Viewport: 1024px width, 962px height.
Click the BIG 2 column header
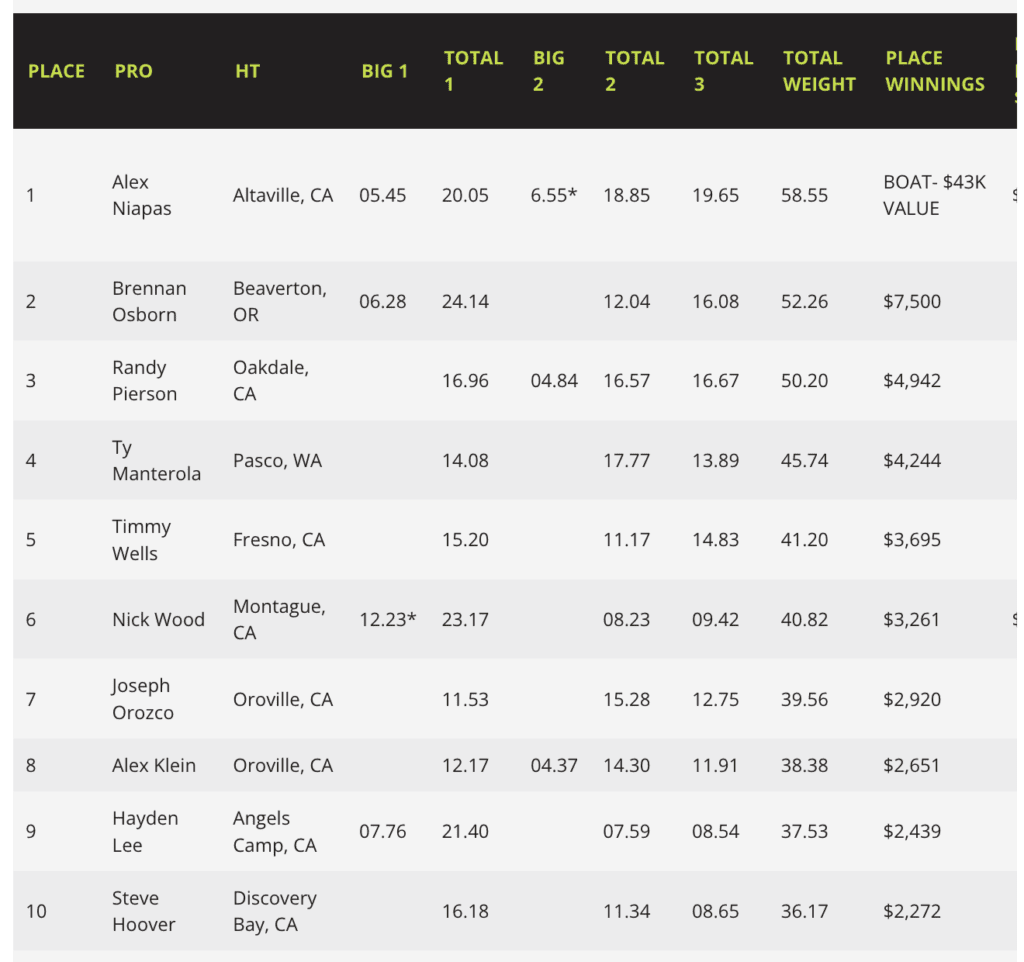point(548,71)
